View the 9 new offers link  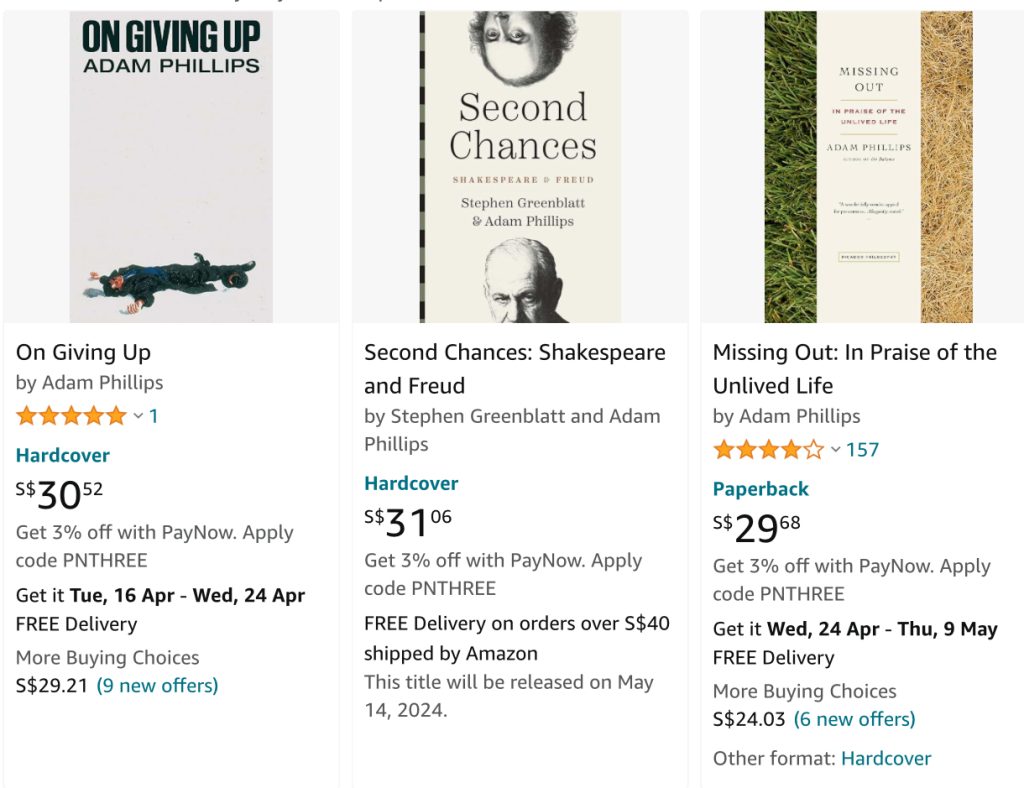coord(157,685)
